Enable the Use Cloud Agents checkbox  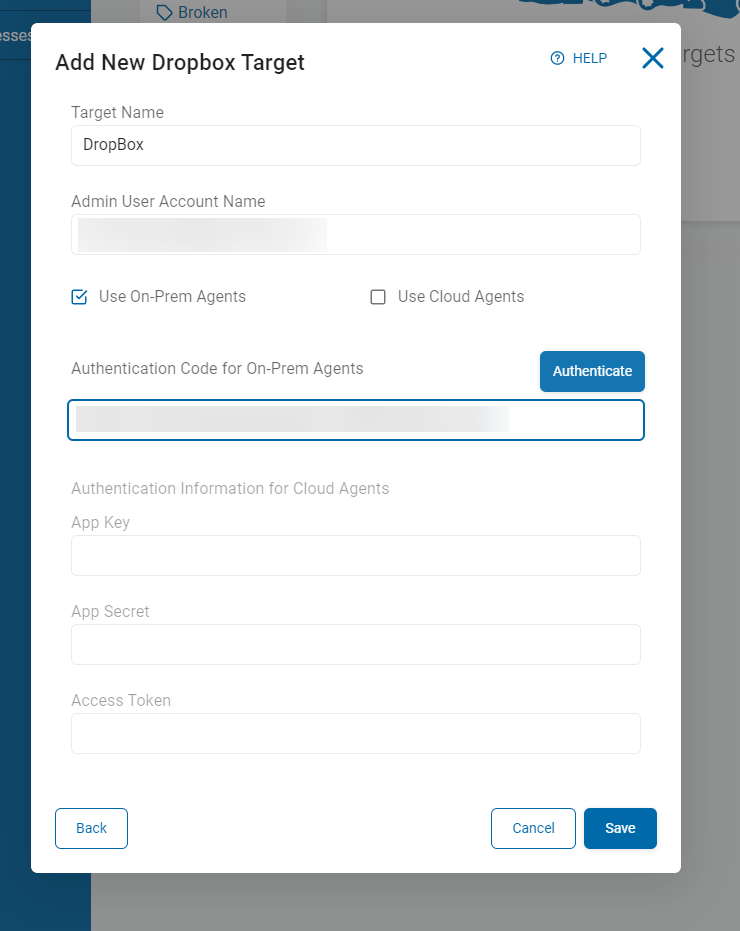pyautogui.click(x=378, y=297)
